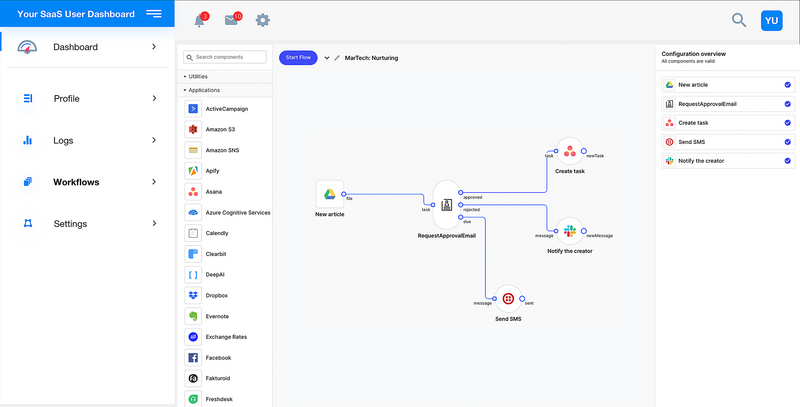Open the dropdown arrow next to Start Flow
The image size is (800, 407).
click(327, 58)
